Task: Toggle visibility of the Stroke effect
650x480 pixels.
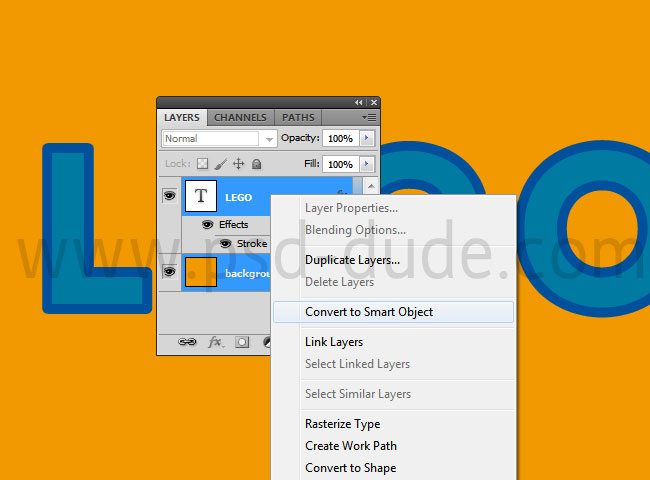Action: tap(226, 243)
